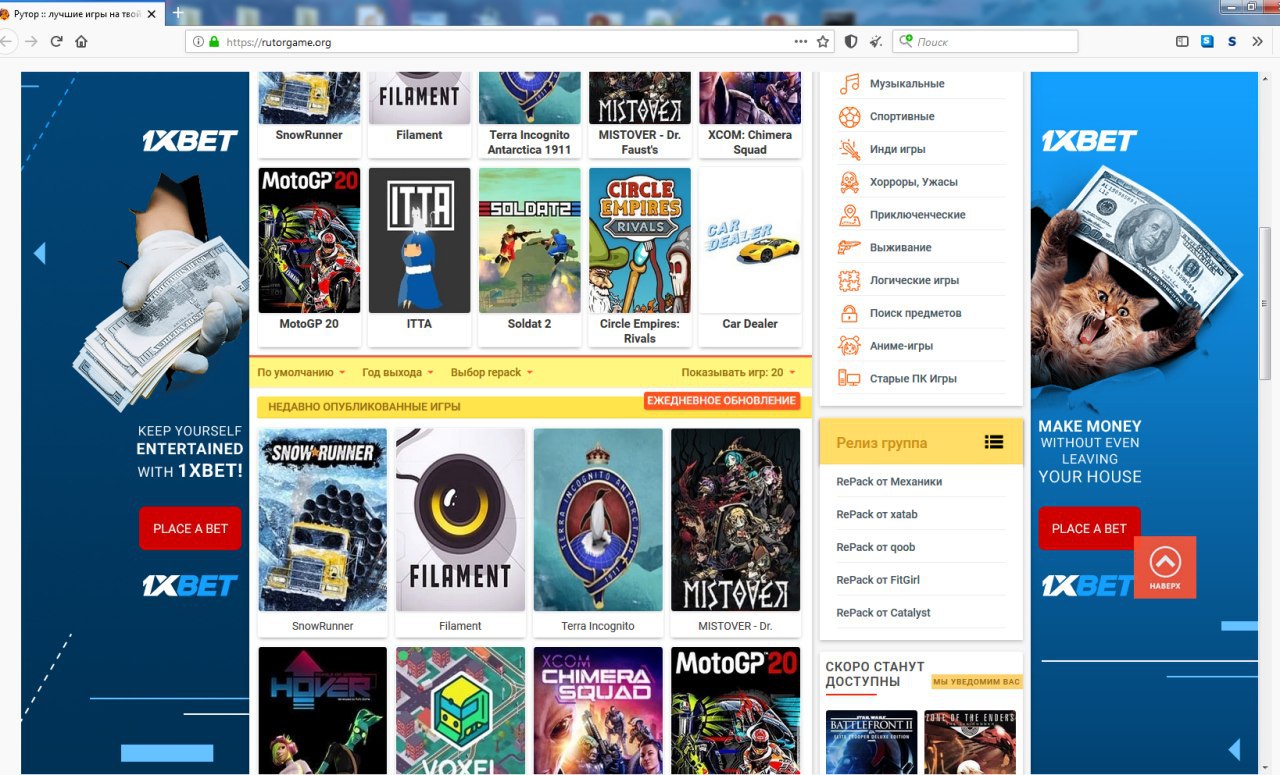This screenshot has height=775, width=1280.
Task: Click the Логические игры puzzle icon
Action: (849, 280)
